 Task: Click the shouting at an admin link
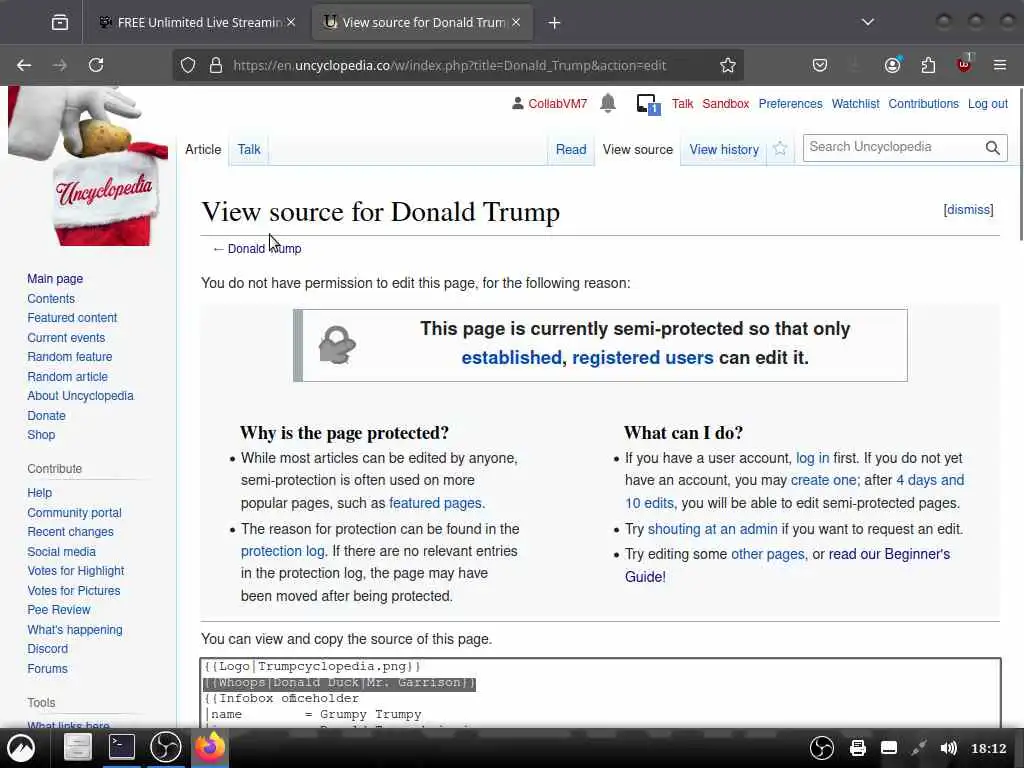point(712,529)
